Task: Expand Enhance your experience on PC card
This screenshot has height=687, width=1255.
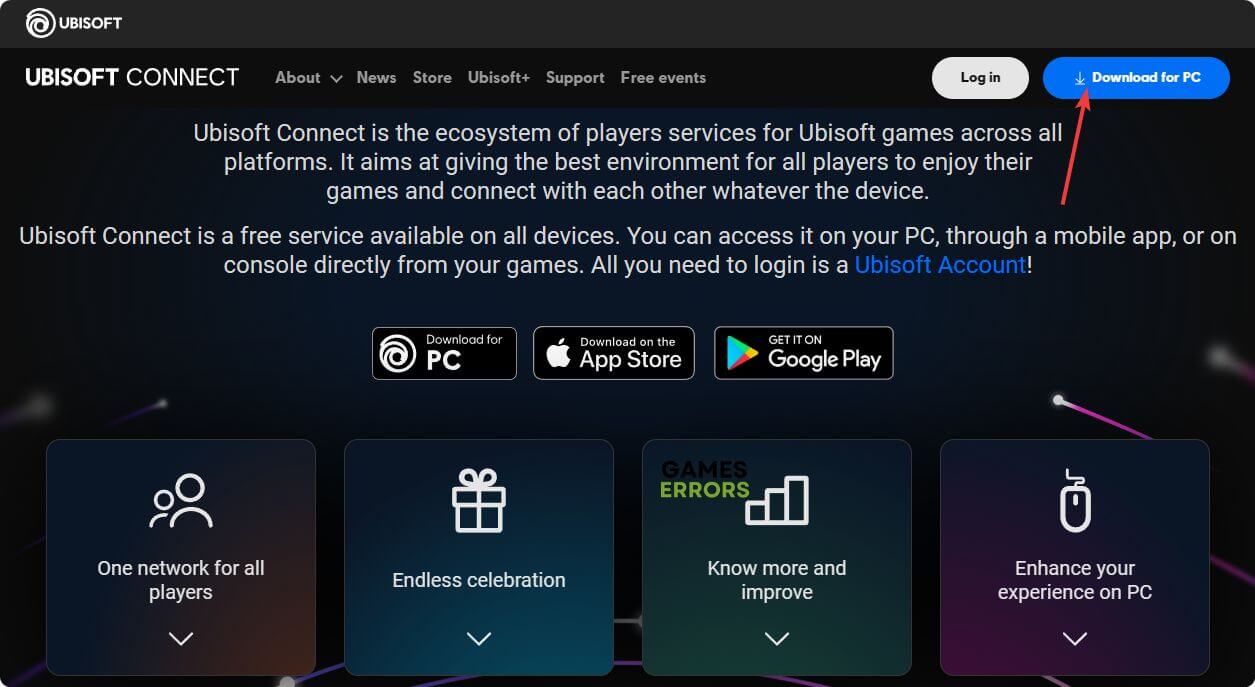Action: coord(1075,638)
